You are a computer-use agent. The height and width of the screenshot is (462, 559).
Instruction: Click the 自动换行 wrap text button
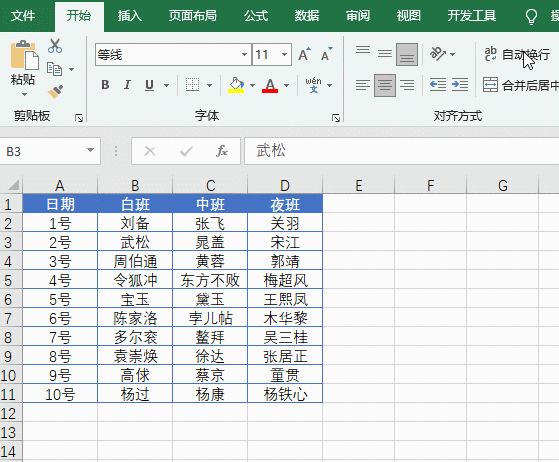(x=517, y=55)
